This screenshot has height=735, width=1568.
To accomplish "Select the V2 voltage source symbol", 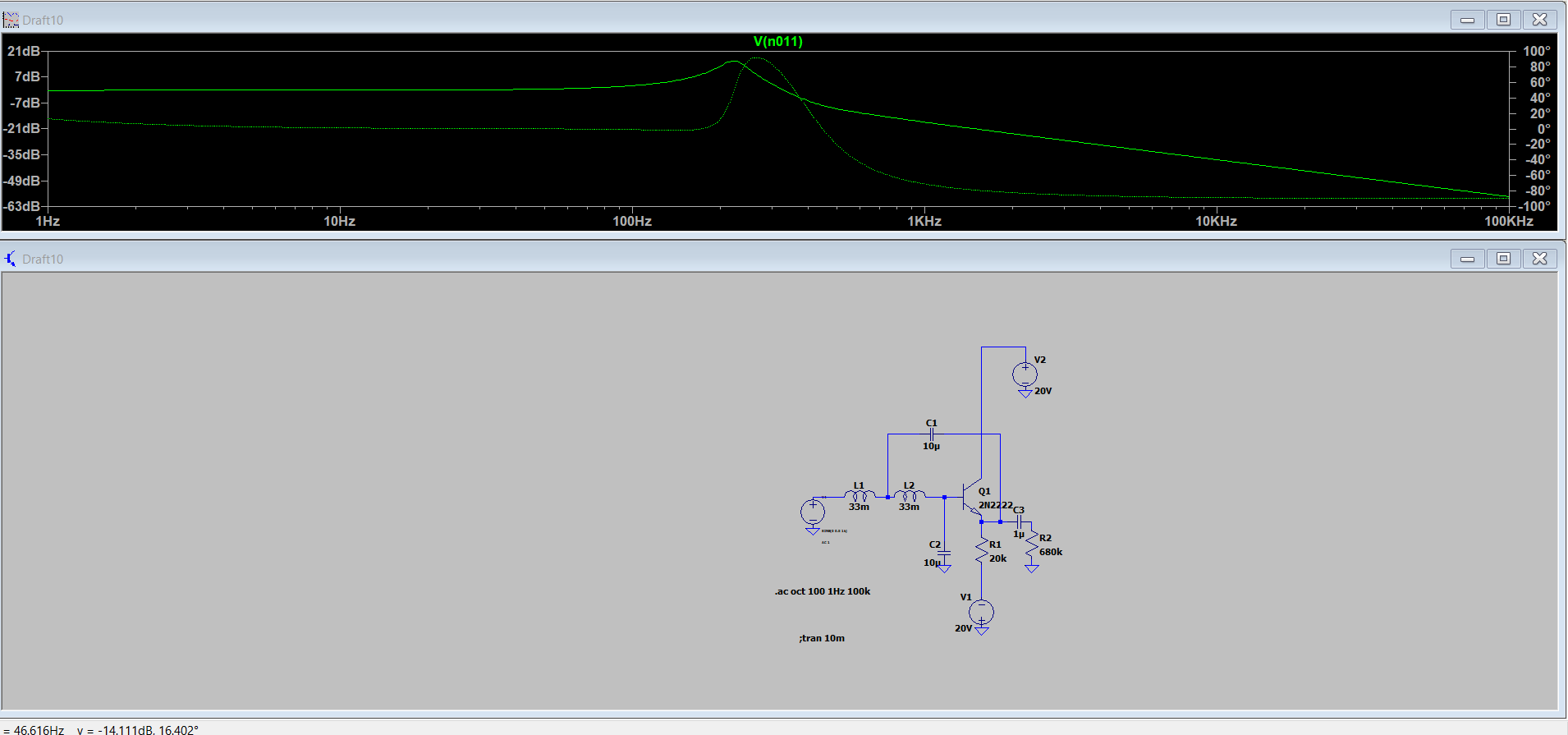I will [1025, 374].
